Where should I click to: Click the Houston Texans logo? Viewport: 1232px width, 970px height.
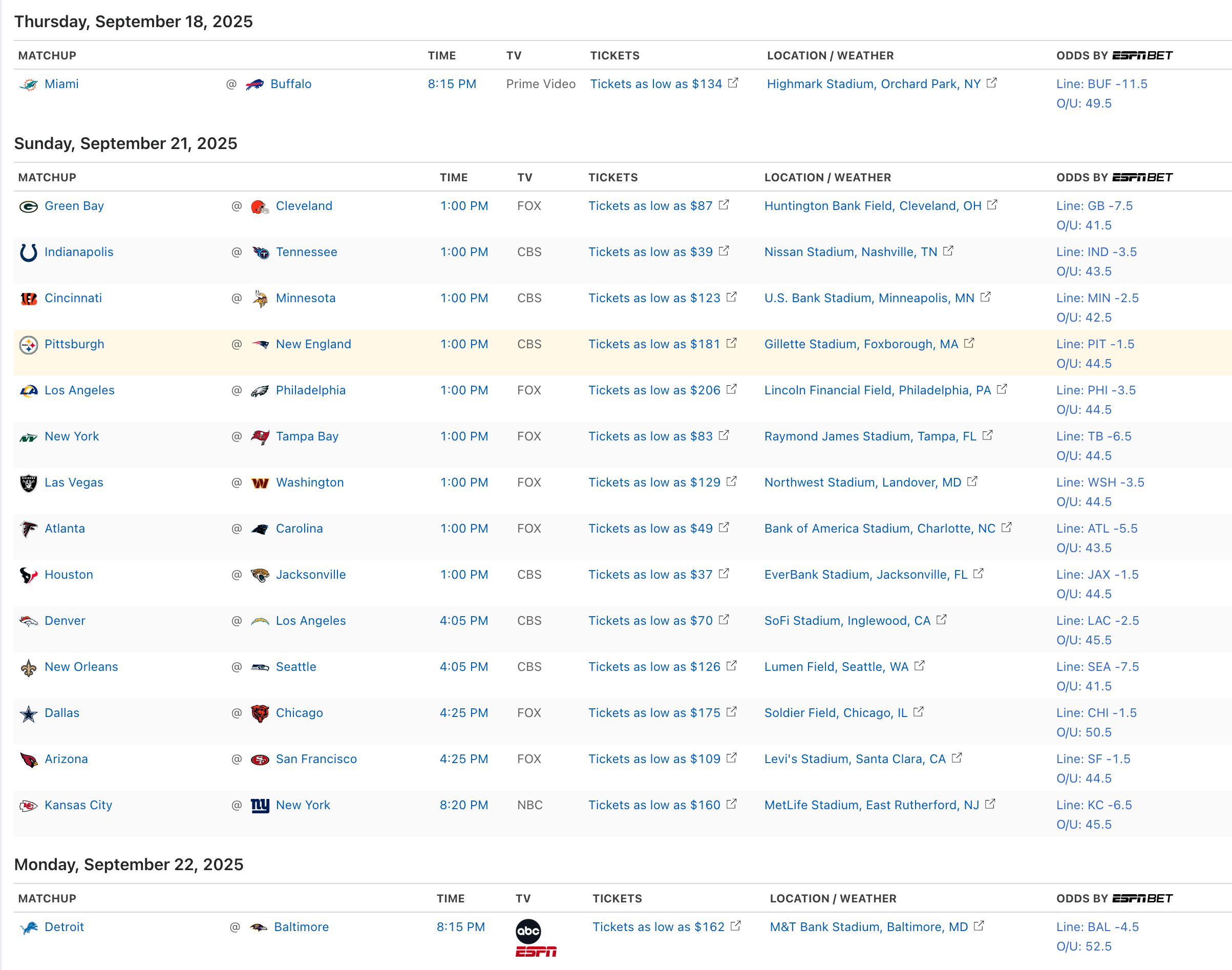[28, 575]
